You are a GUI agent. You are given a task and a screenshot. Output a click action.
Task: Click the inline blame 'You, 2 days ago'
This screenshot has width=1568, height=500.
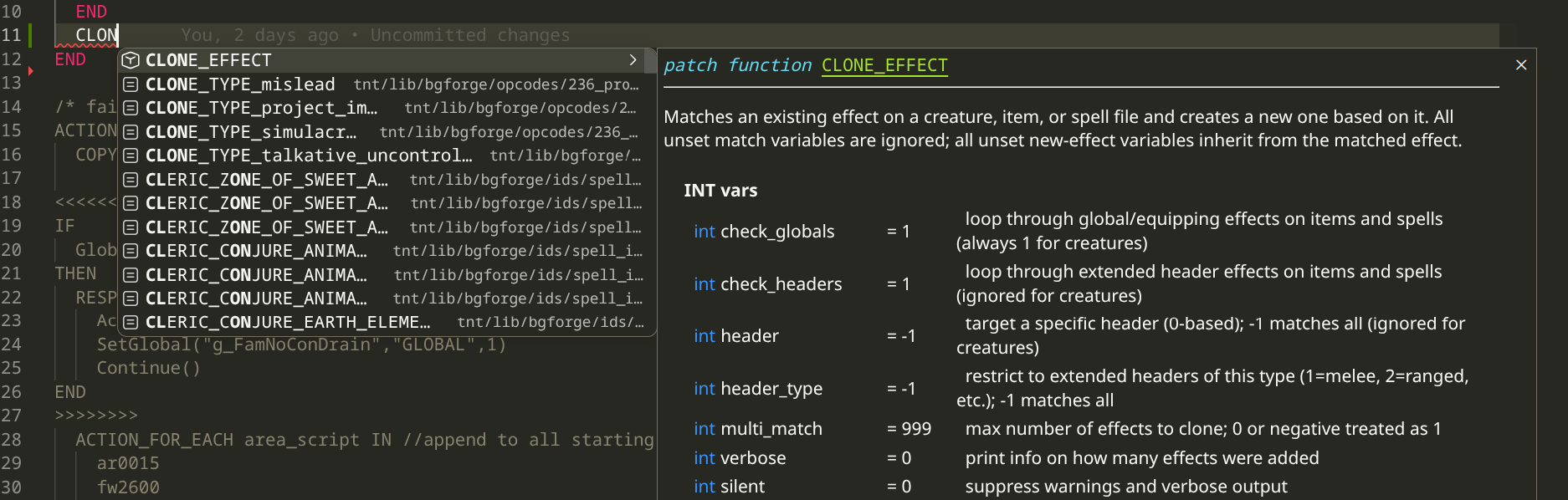[260, 35]
